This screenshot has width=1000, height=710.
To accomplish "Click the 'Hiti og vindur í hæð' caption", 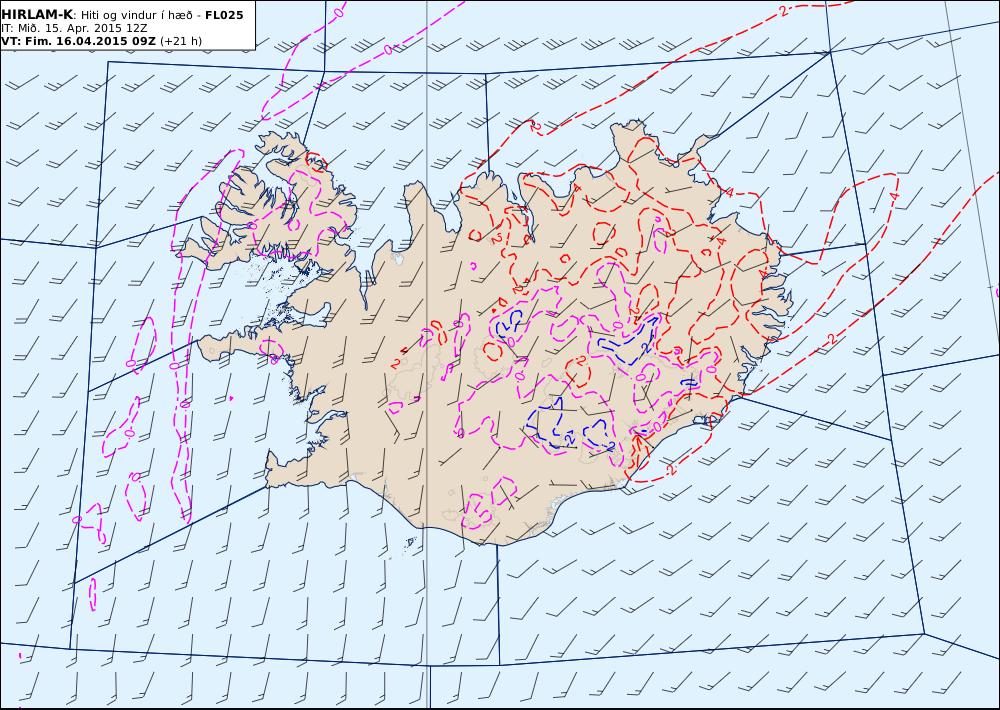I will click(137, 15).
